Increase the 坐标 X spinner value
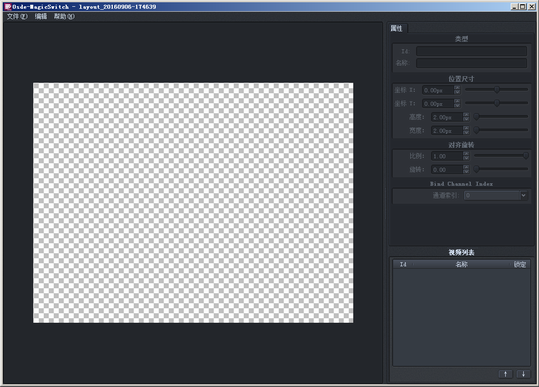 (457, 88)
